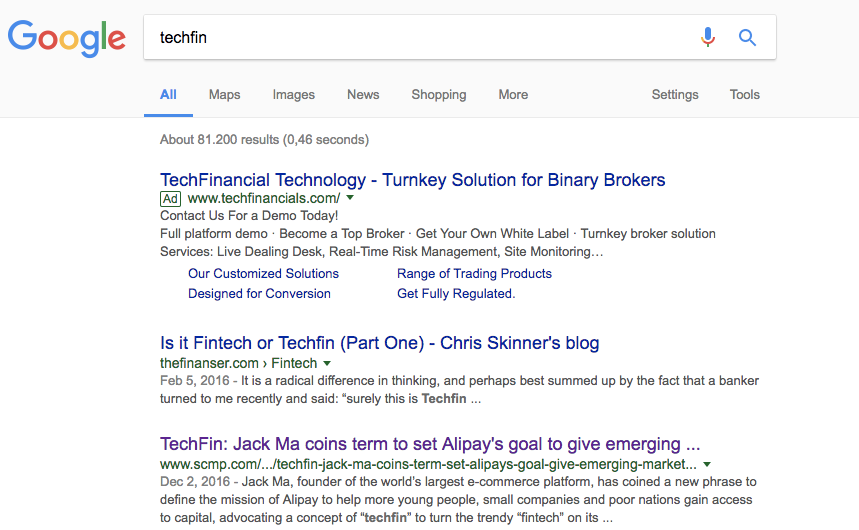The height and width of the screenshot is (530, 859).
Task: Click the Get Fully Regulated sitelink
Action: click(455, 294)
